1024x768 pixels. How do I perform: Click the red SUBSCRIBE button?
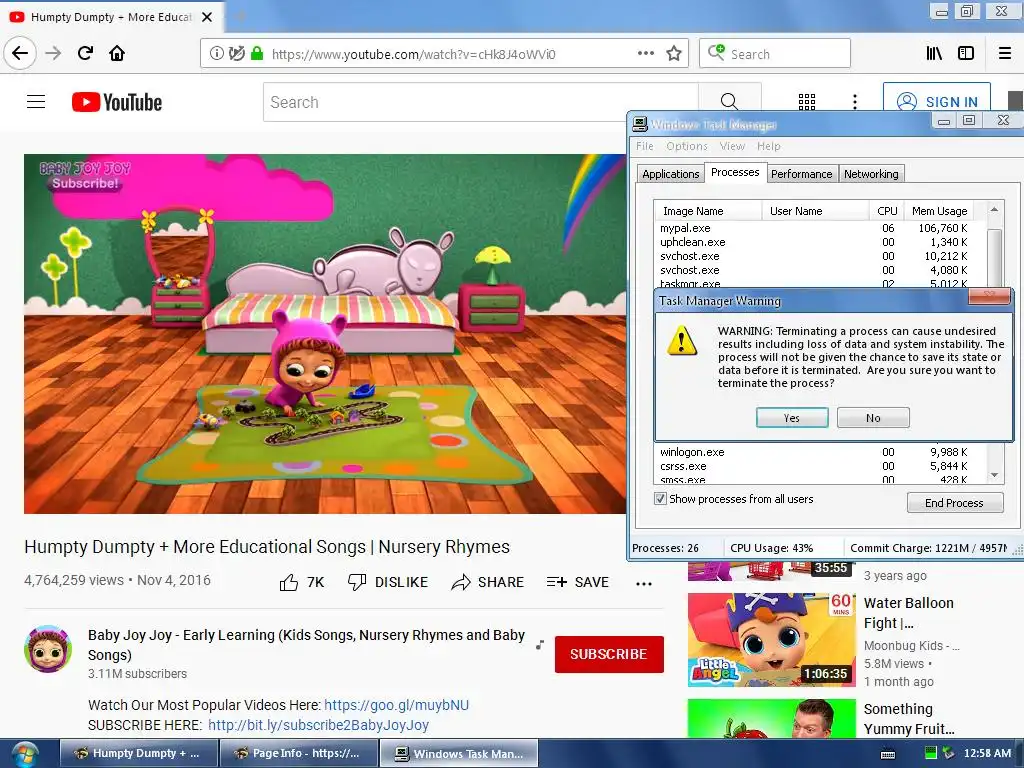[x=609, y=654]
